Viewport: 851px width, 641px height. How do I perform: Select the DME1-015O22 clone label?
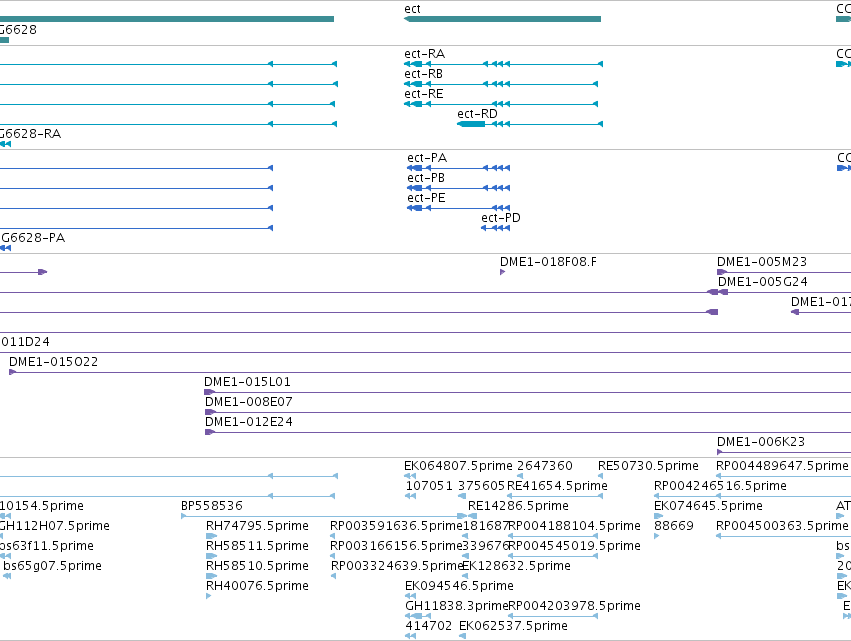tap(54, 362)
